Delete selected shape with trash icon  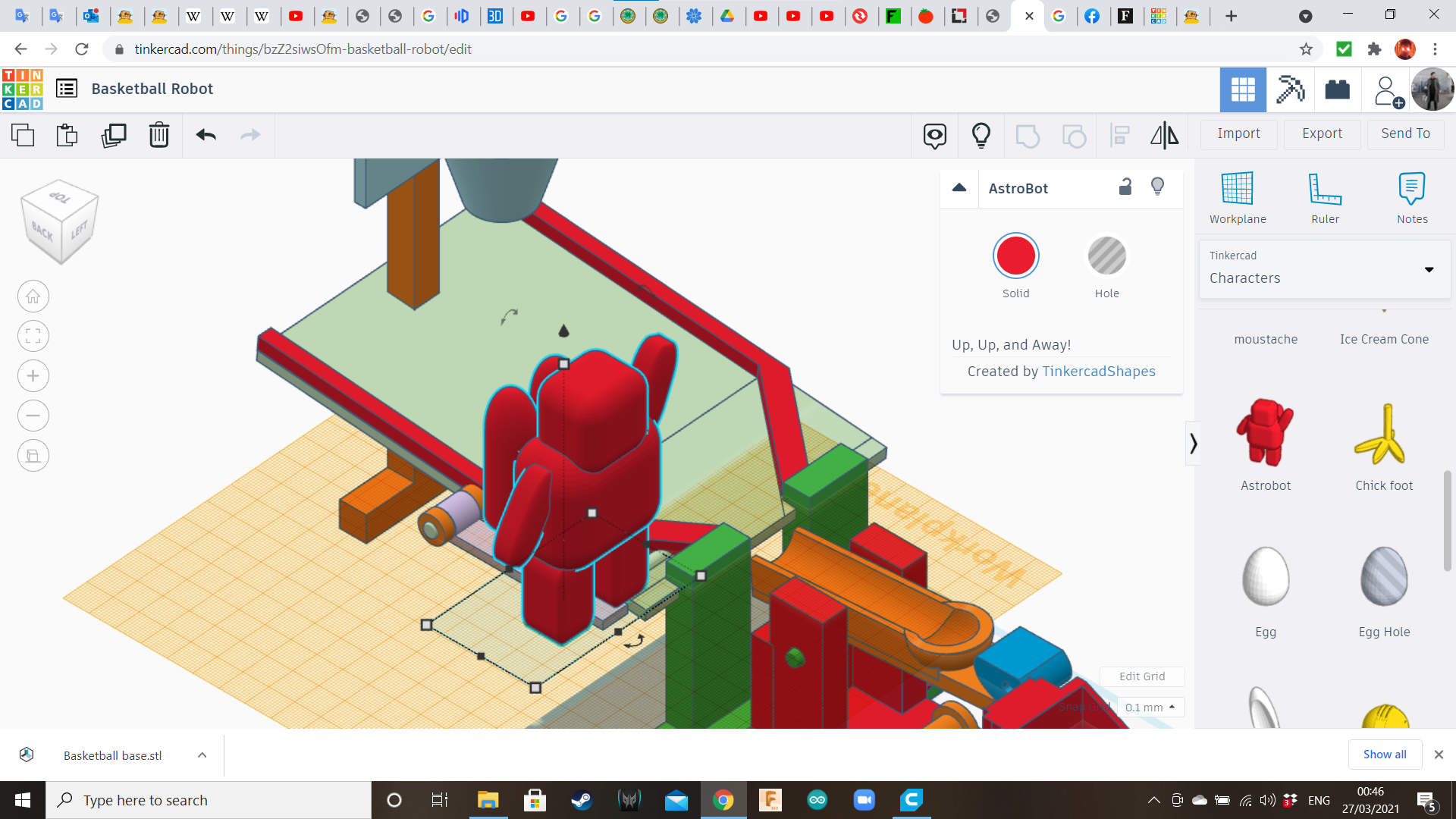[x=158, y=135]
